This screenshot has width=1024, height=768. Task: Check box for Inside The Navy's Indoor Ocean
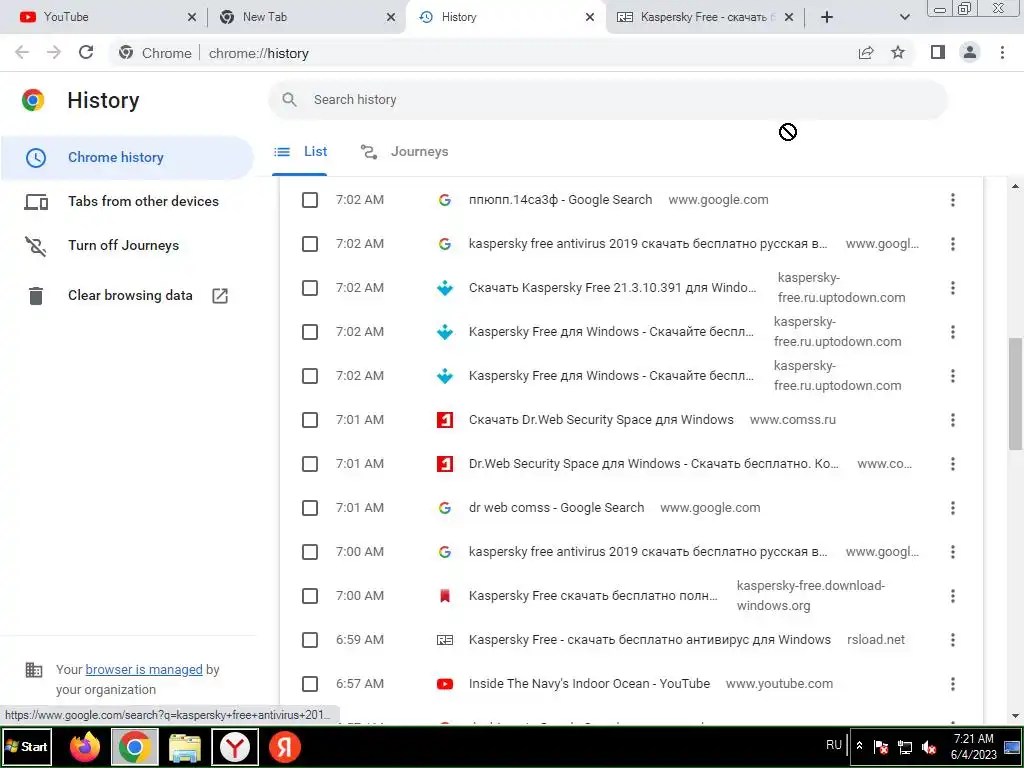(x=310, y=684)
